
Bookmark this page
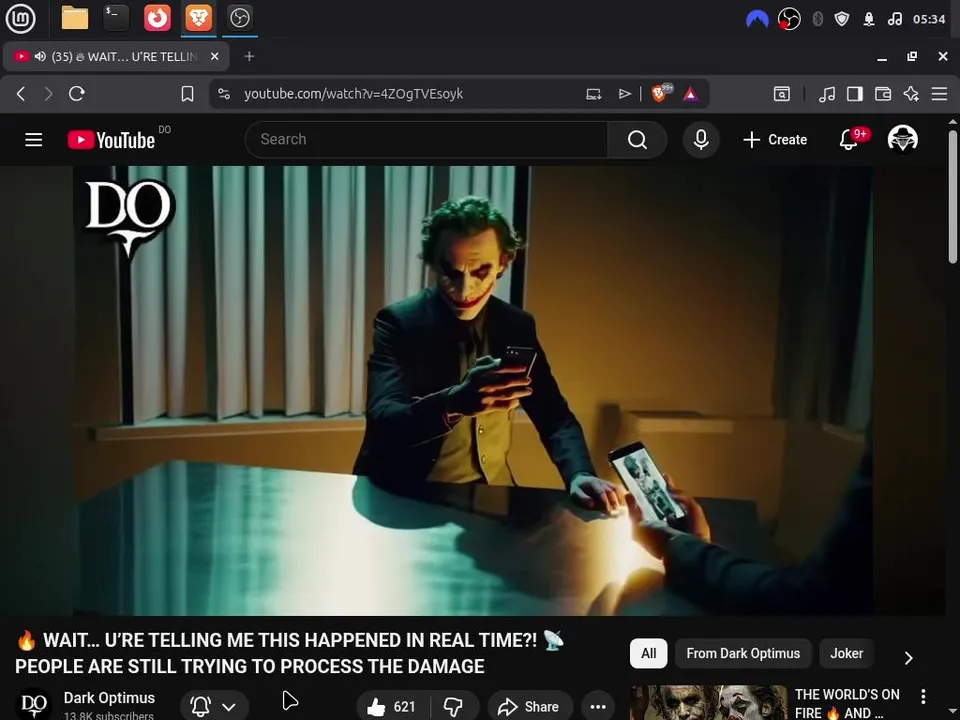click(x=187, y=94)
